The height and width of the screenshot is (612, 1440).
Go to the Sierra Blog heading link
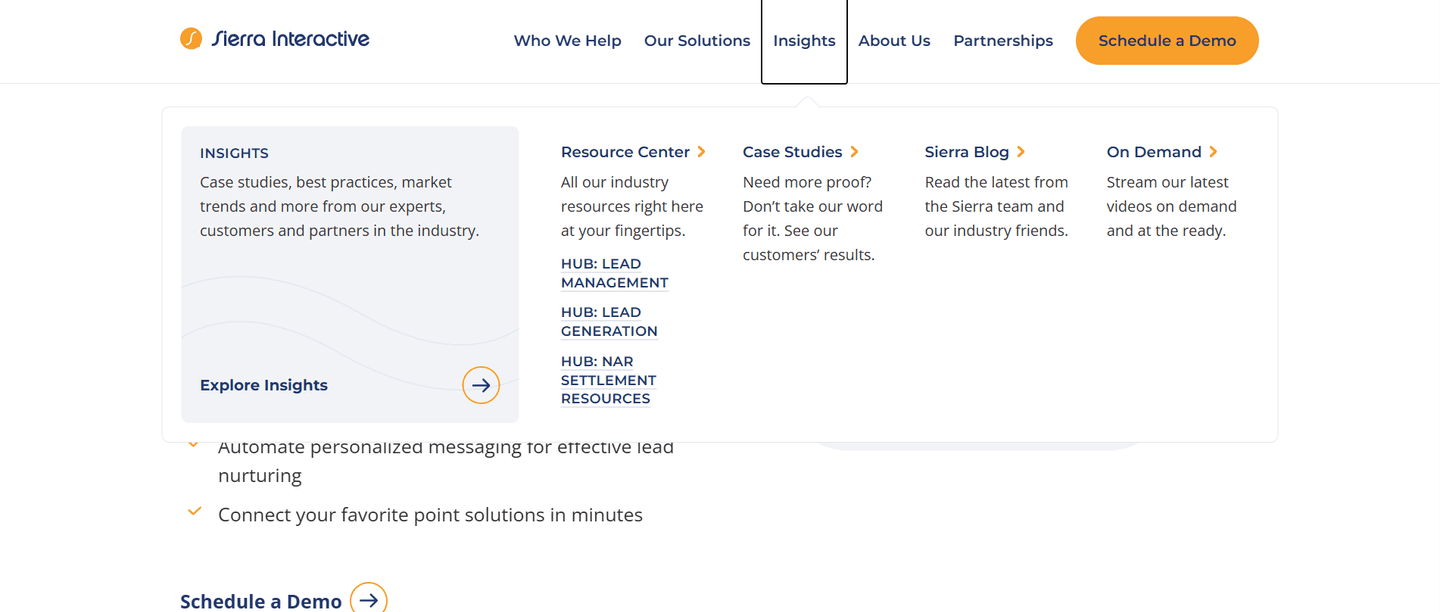click(x=967, y=152)
